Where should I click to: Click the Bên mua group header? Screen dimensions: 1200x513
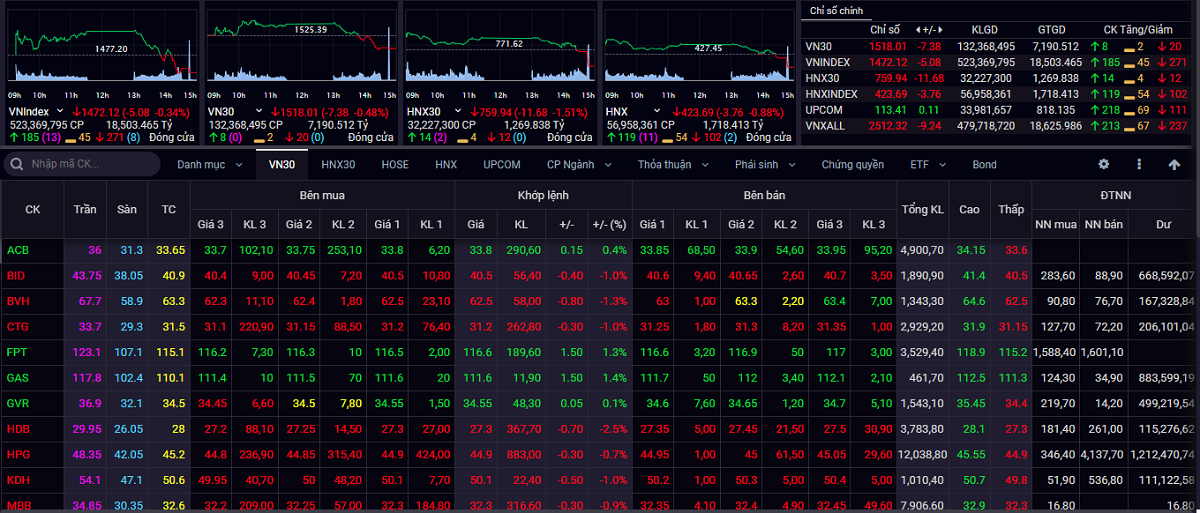click(322, 197)
